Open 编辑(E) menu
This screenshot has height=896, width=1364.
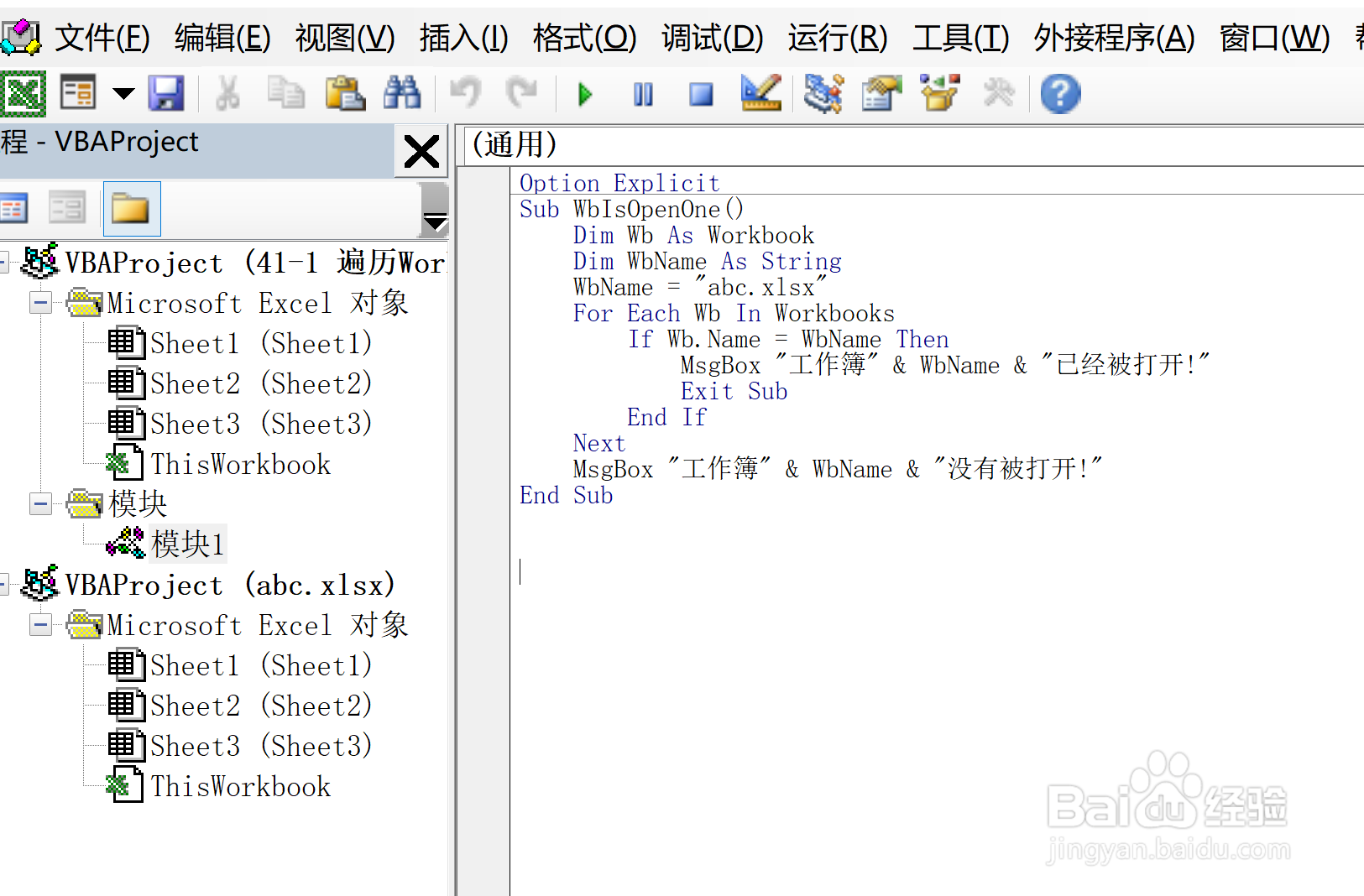point(222,38)
